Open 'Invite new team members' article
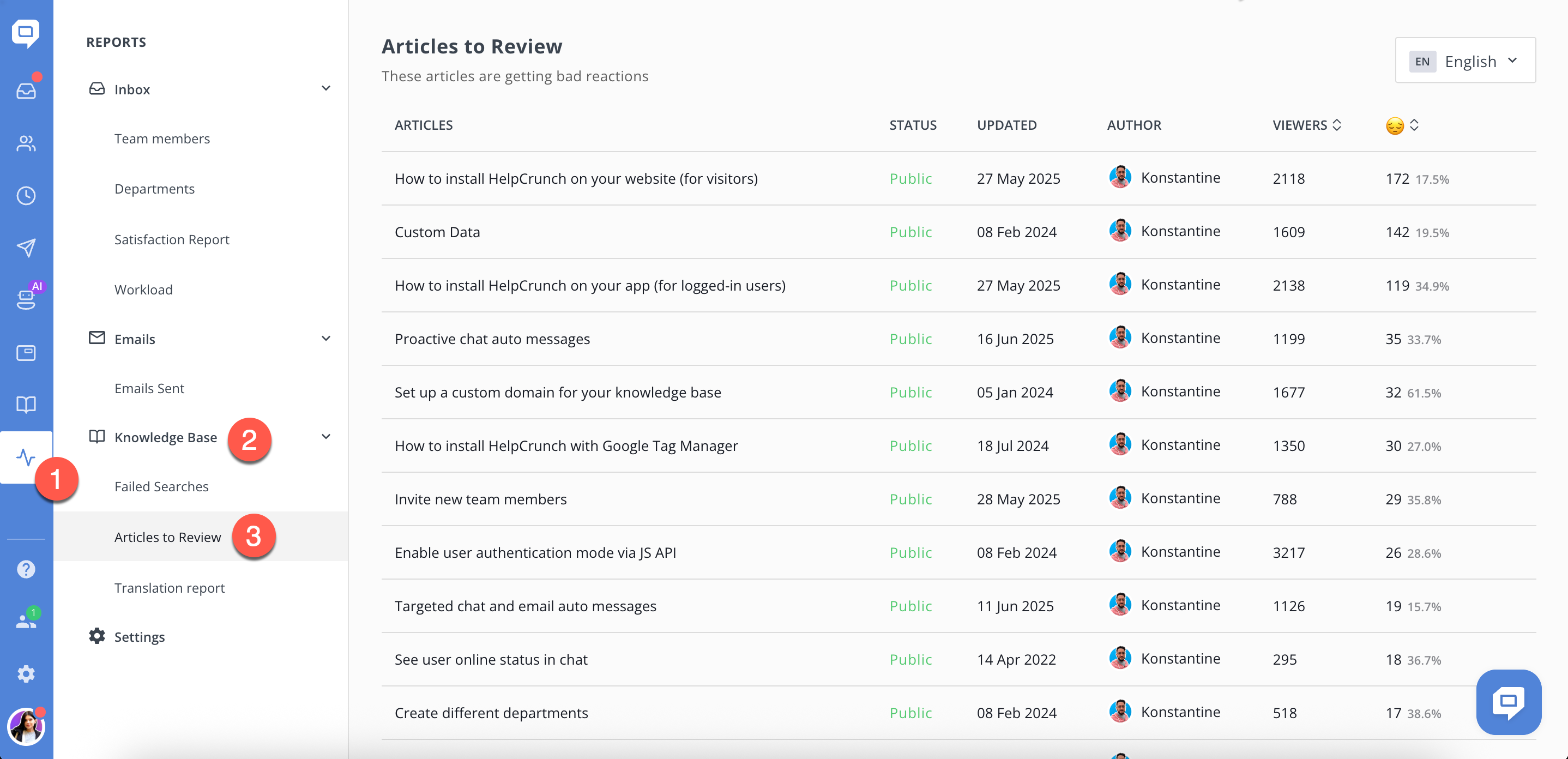Viewport: 1568px width, 759px height. coord(480,499)
